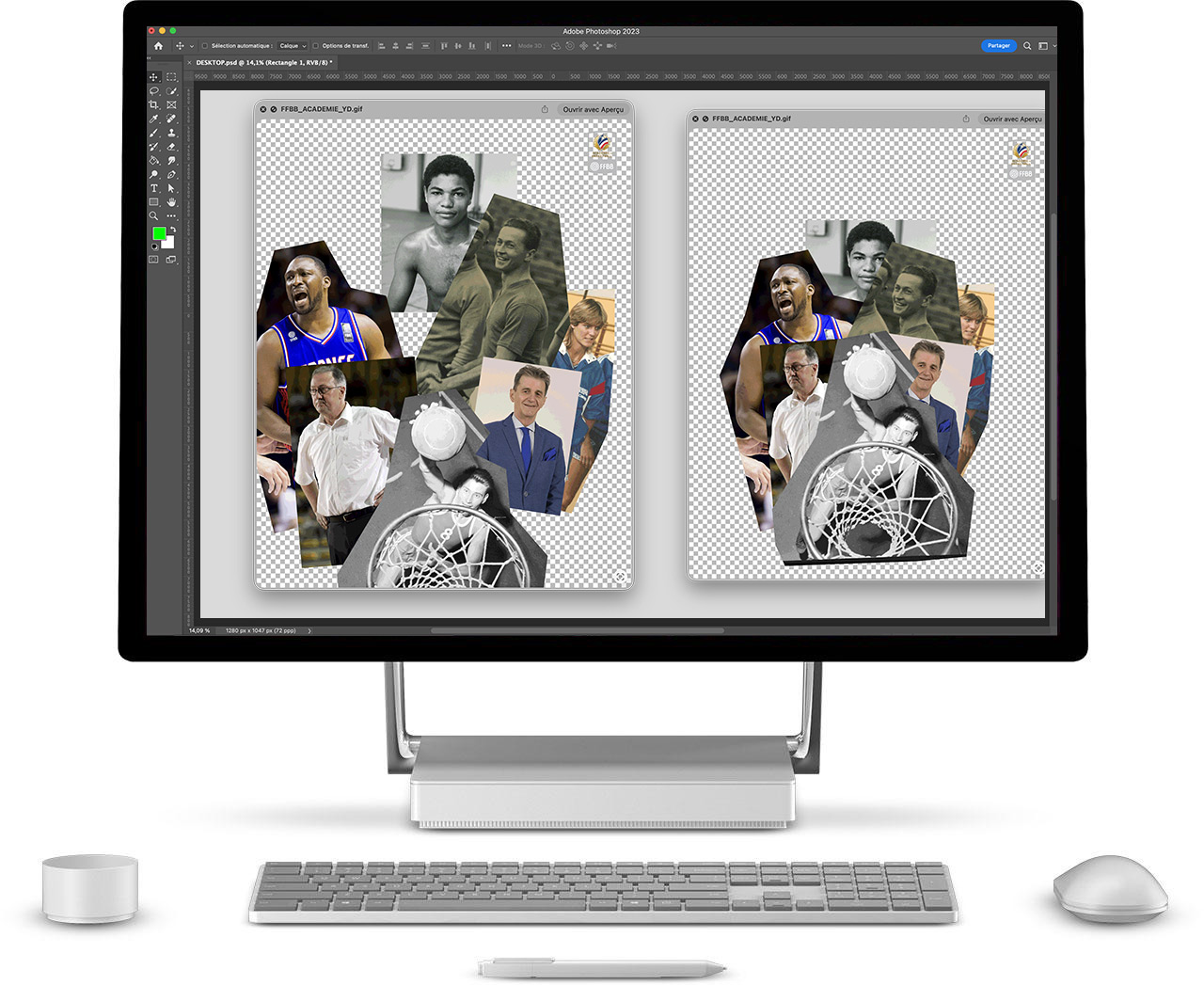The image size is (1204, 985).
Task: Click the green foreground color swatch
Action: (159, 233)
